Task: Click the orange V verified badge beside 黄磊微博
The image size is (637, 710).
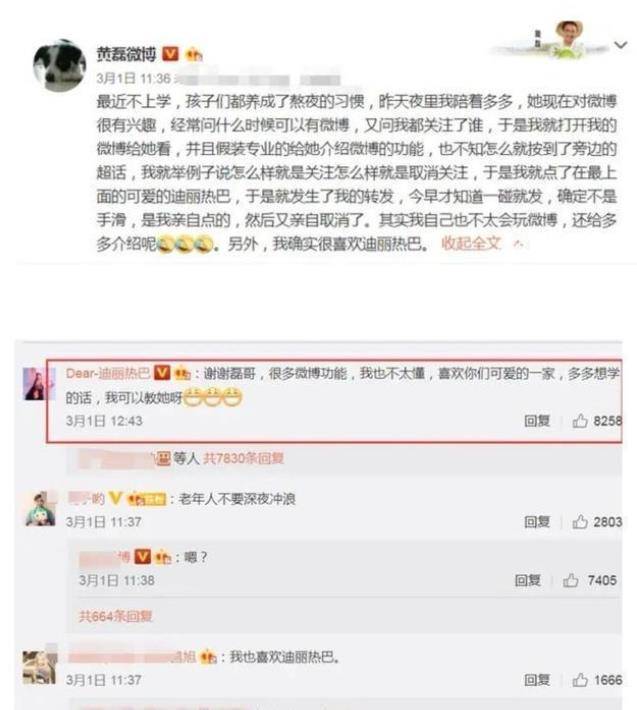Action: point(170,54)
